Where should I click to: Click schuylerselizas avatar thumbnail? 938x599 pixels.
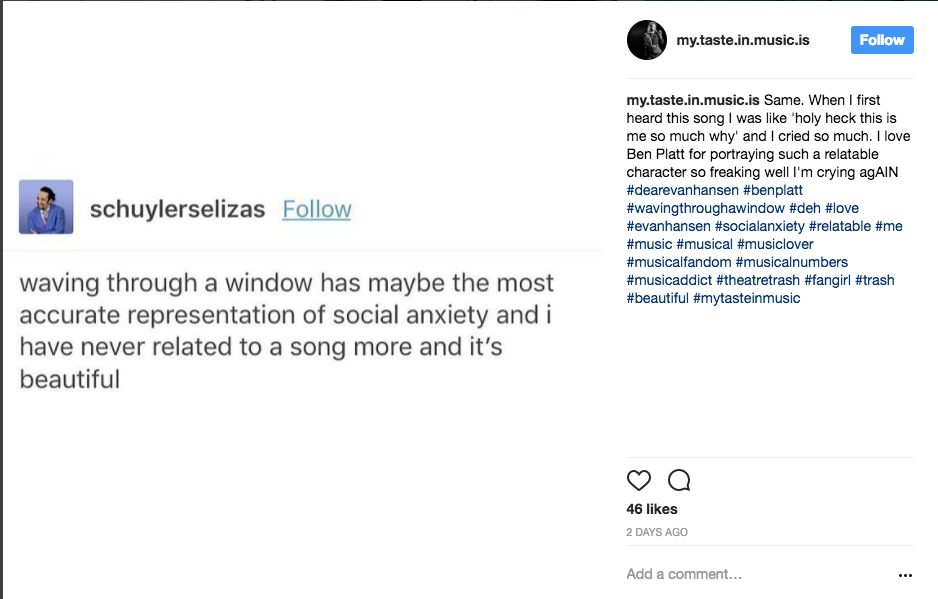(x=46, y=206)
